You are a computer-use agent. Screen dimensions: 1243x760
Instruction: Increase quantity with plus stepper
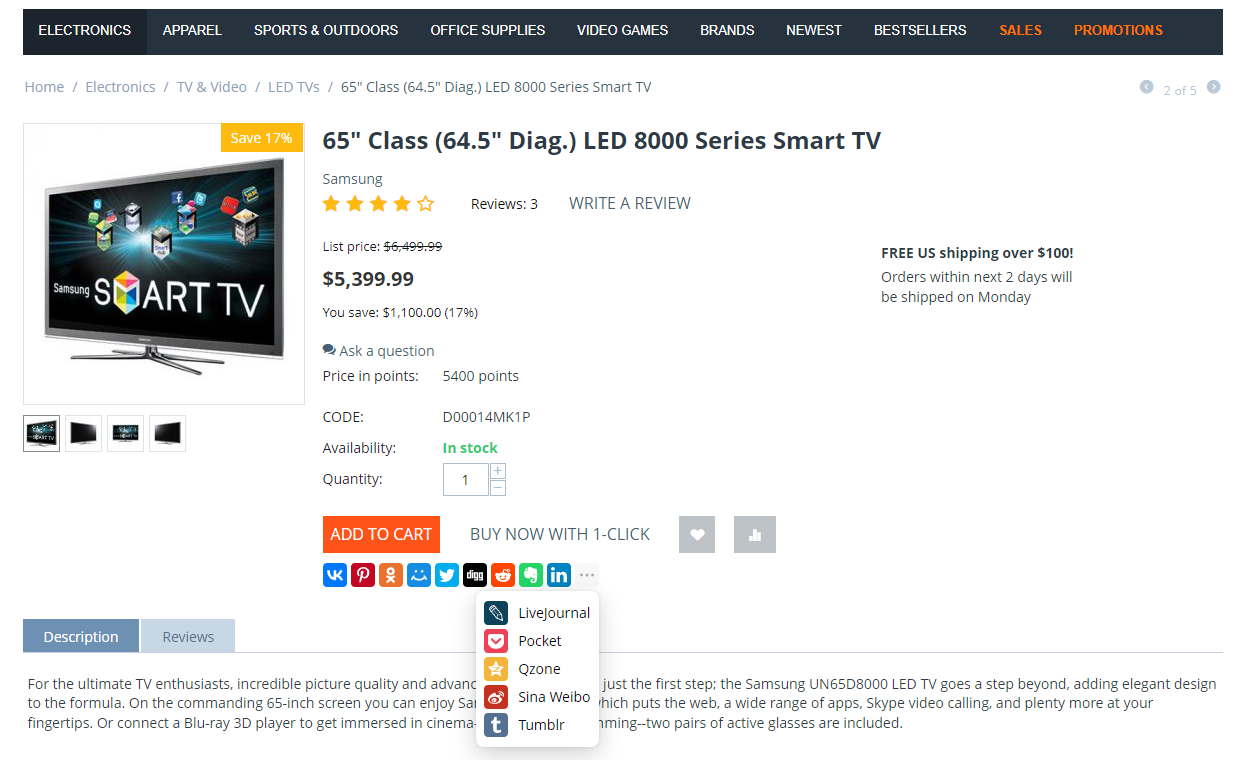pos(498,471)
